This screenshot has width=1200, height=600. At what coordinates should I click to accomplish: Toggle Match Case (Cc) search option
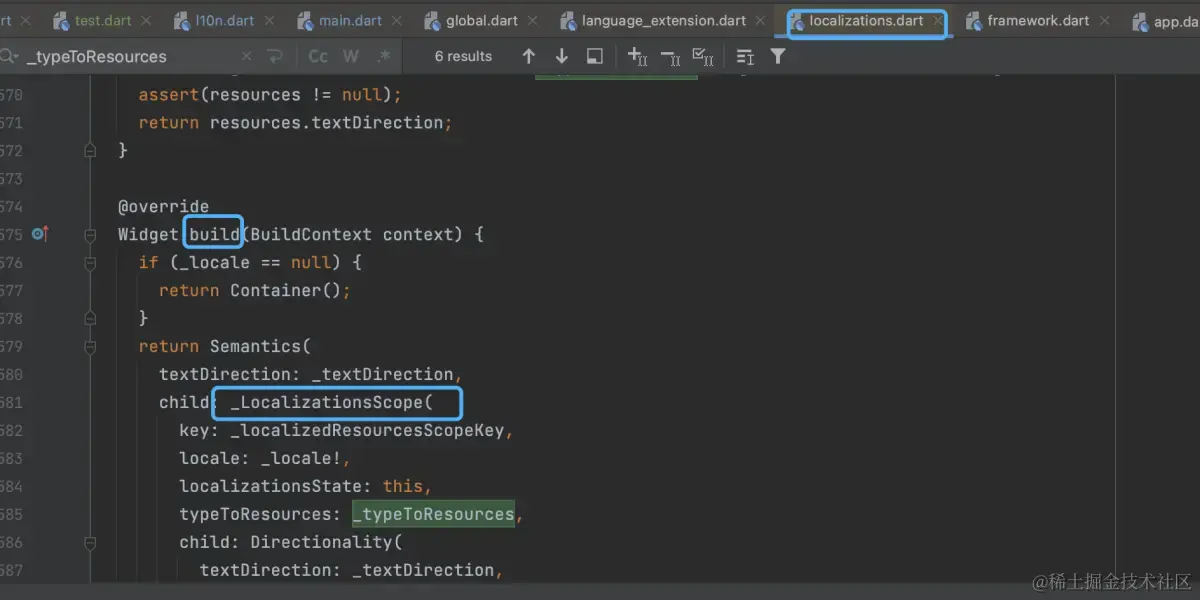point(318,57)
